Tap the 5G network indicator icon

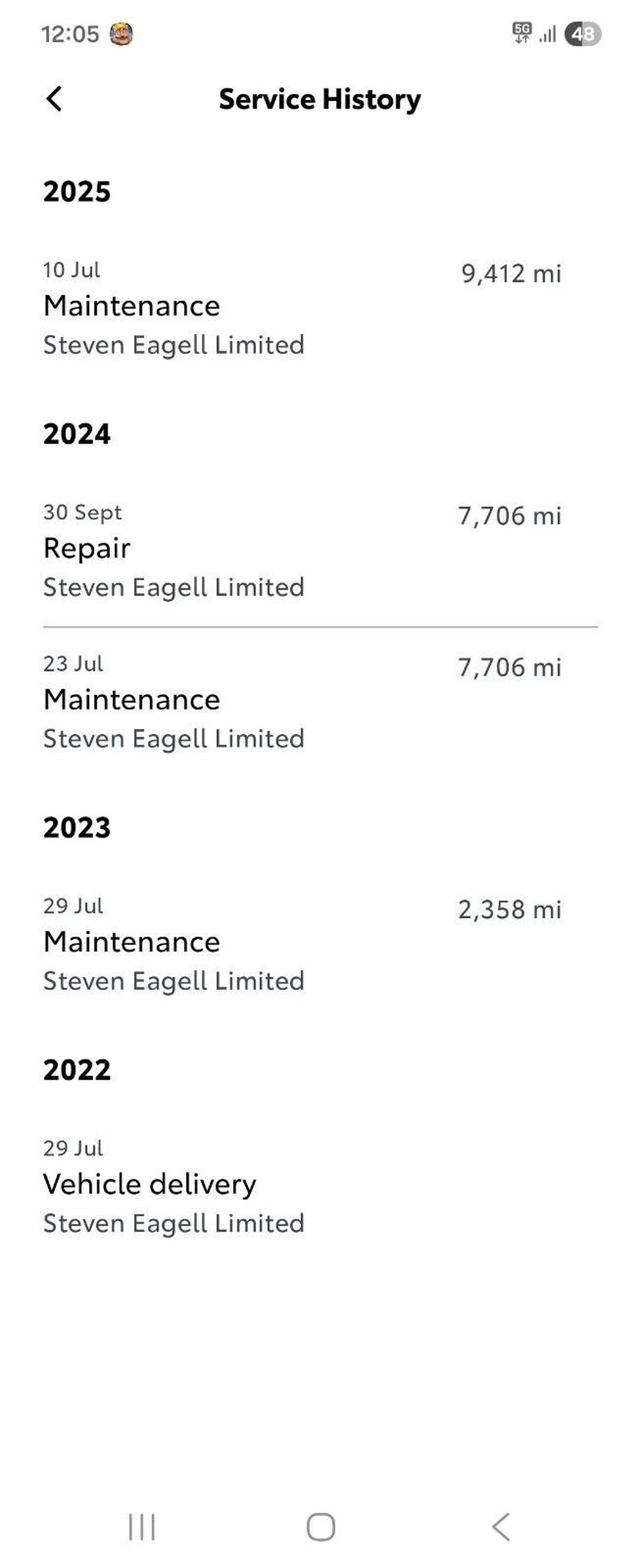point(522,33)
